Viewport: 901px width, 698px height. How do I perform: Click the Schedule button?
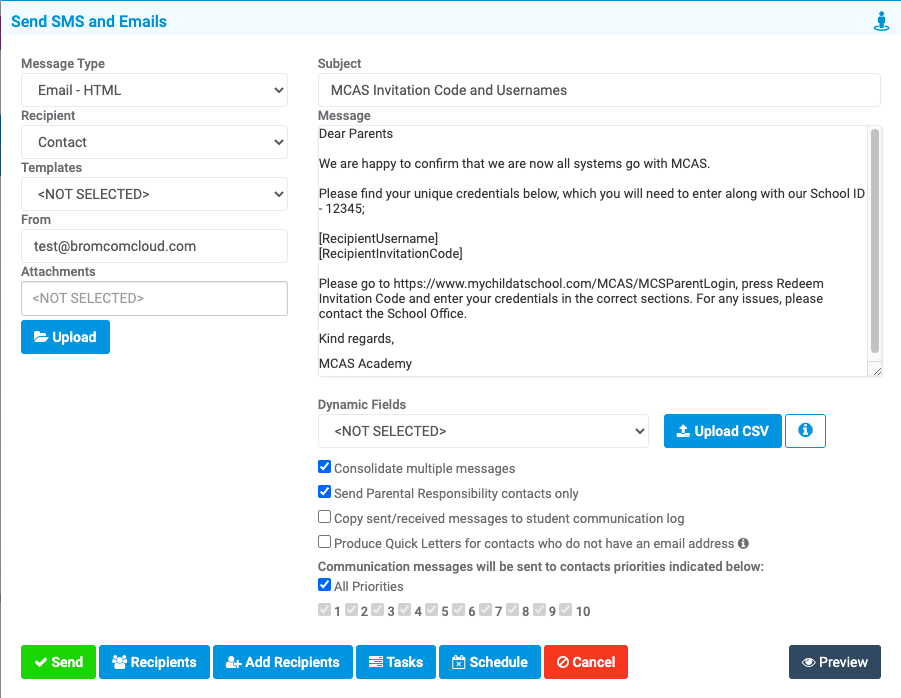[490, 662]
